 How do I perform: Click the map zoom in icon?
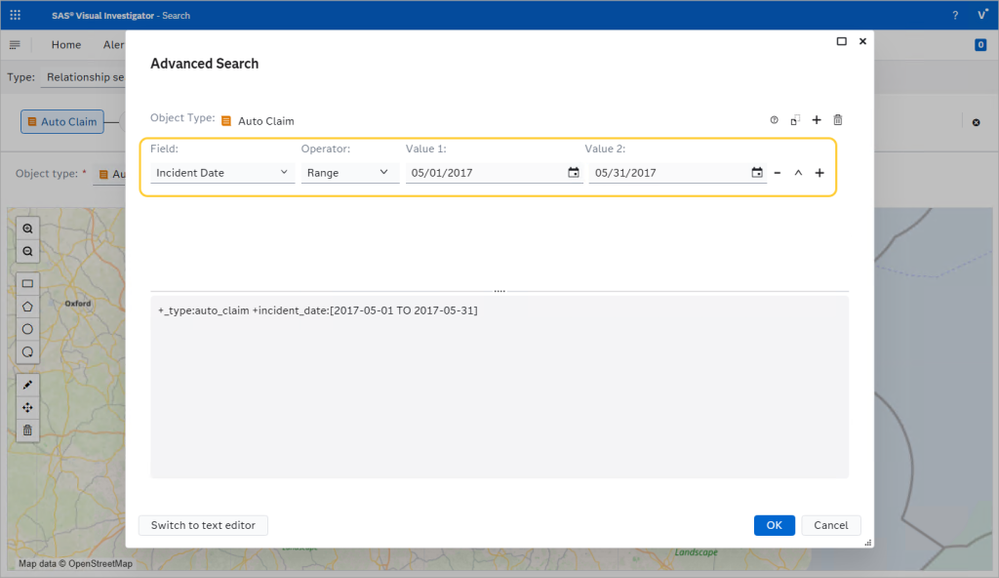point(28,229)
